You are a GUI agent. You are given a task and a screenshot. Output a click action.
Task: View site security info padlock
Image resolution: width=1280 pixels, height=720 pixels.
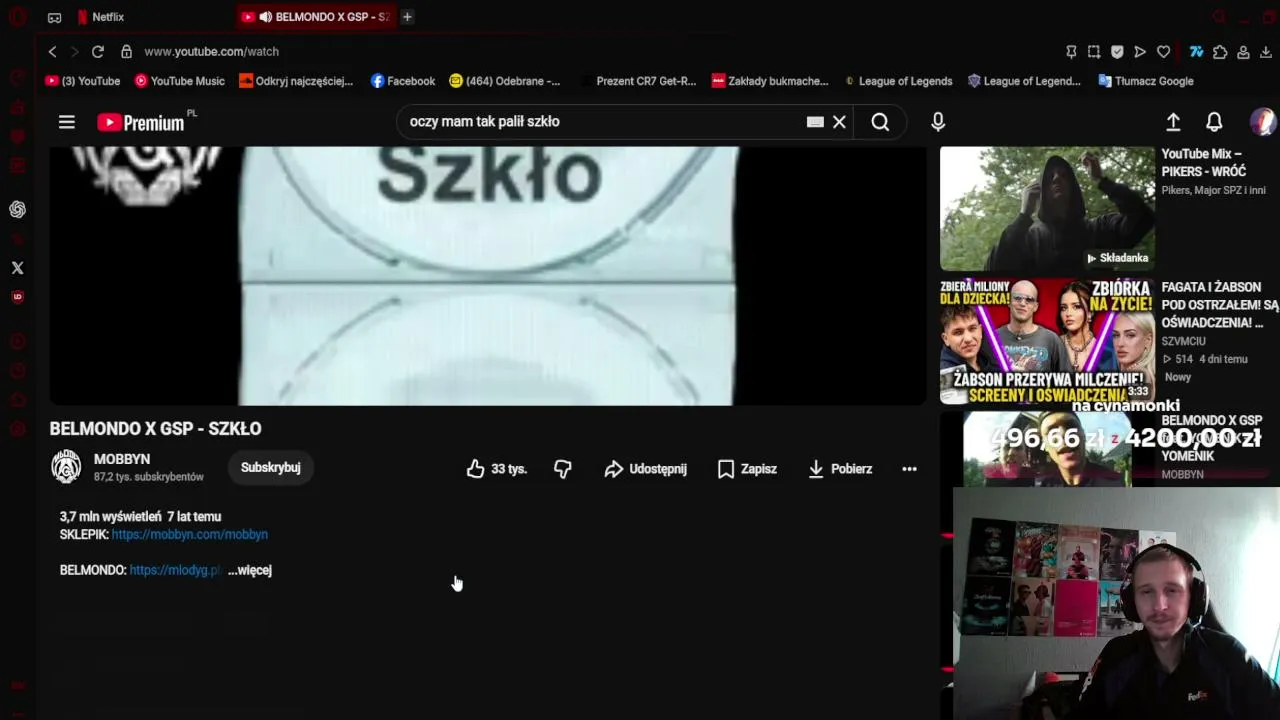click(x=126, y=52)
